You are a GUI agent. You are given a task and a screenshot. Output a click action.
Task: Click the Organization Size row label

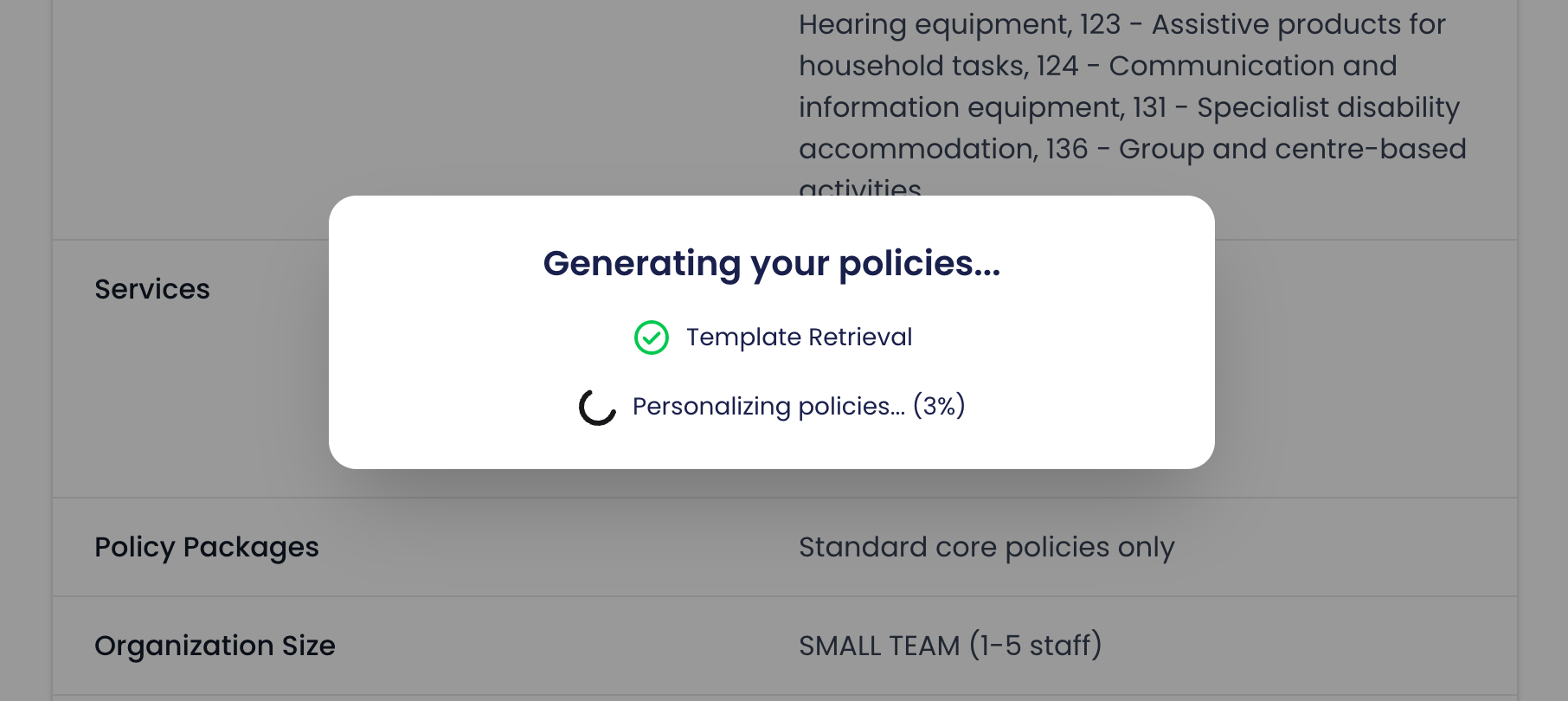(215, 646)
